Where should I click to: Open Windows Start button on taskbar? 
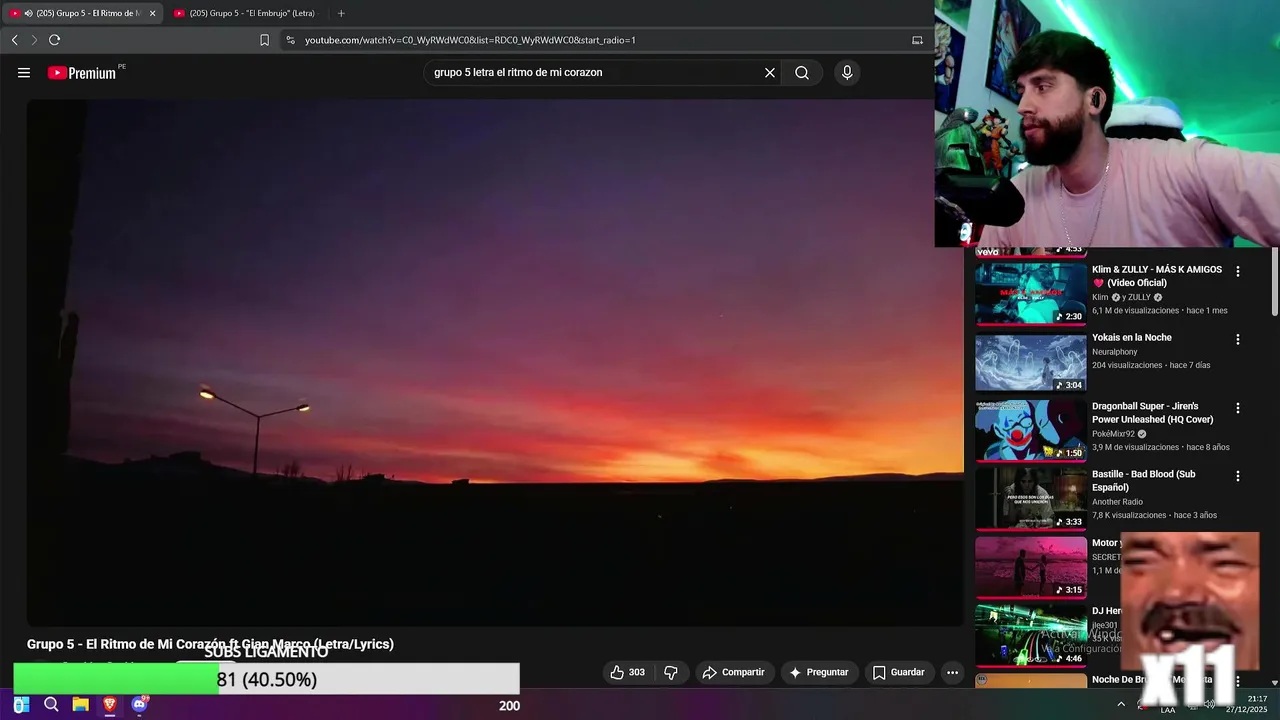(x=21, y=705)
